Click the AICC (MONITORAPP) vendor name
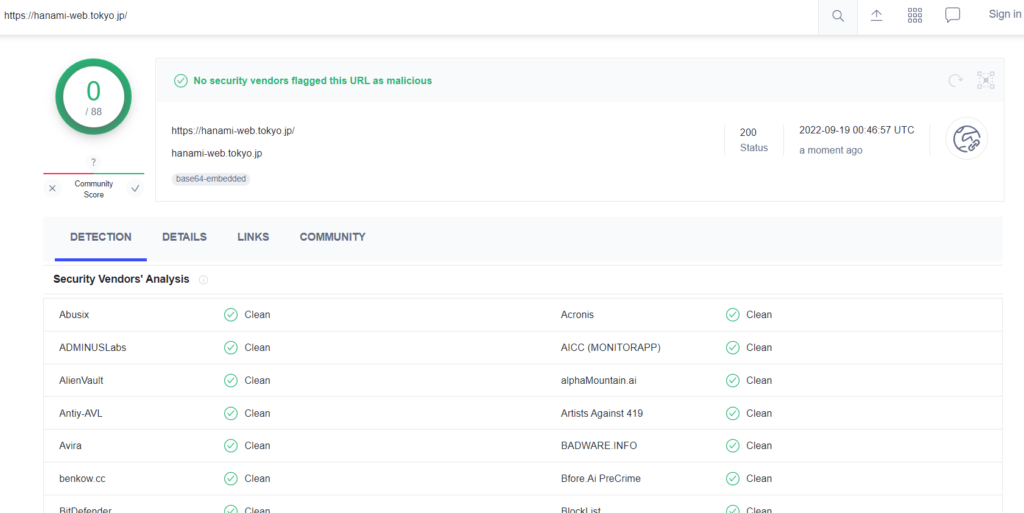This screenshot has width=1024, height=513. [611, 347]
